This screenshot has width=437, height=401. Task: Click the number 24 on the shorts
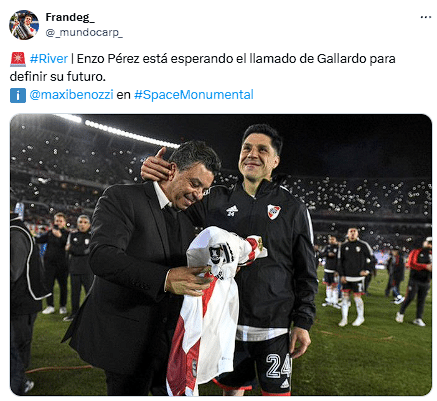[x=279, y=366]
